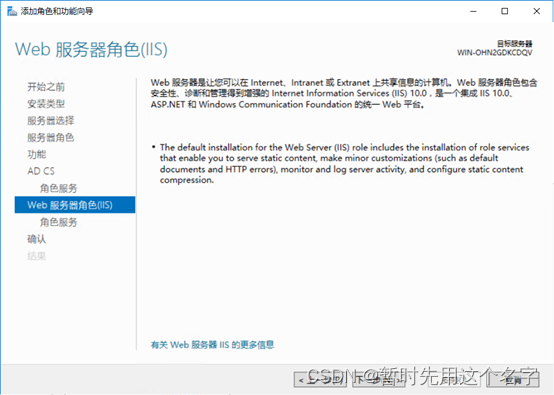The height and width of the screenshot is (395, 554).
Task: Close the wizard window
Action: coord(536,11)
